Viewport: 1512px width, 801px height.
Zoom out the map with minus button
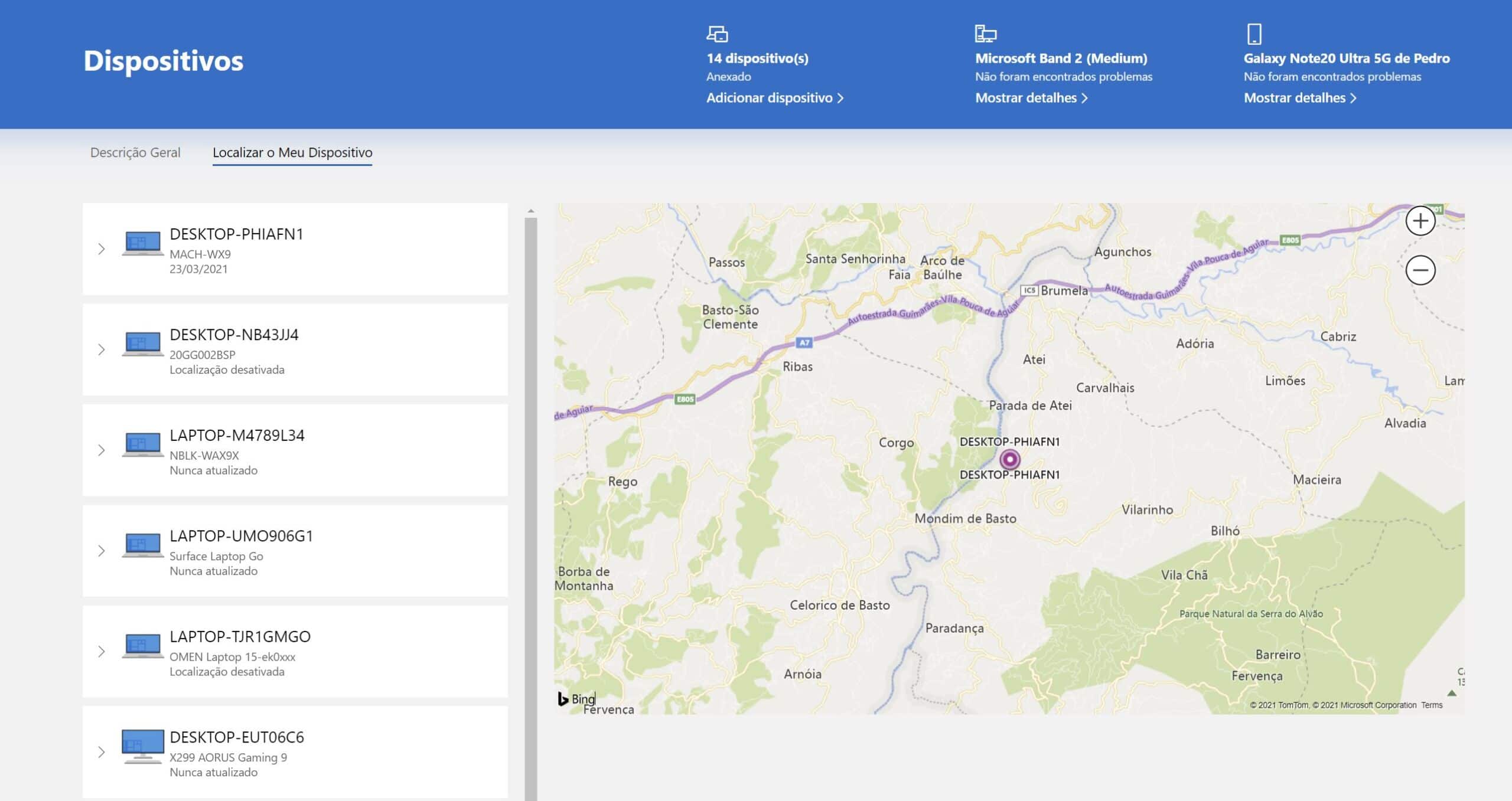[x=1420, y=270]
